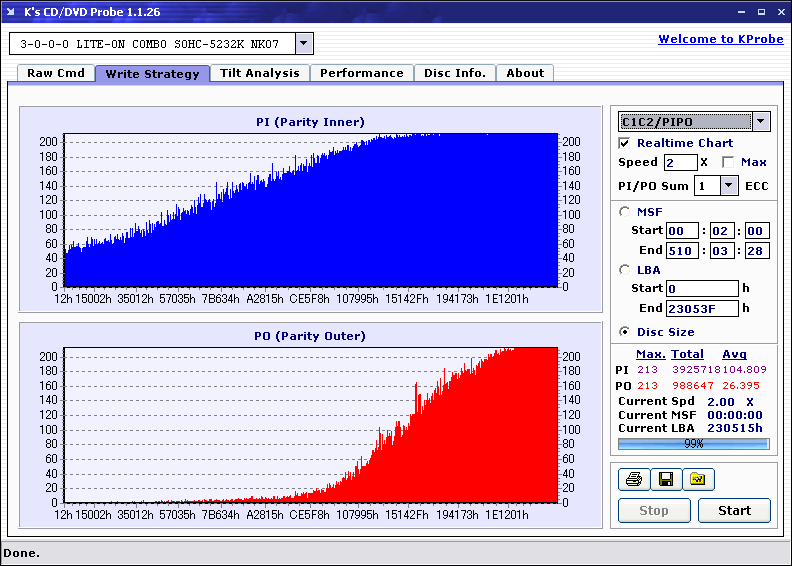792x566 pixels.
Task: Click the MSF Start minutes field 00
Action: pyautogui.click(x=682, y=231)
